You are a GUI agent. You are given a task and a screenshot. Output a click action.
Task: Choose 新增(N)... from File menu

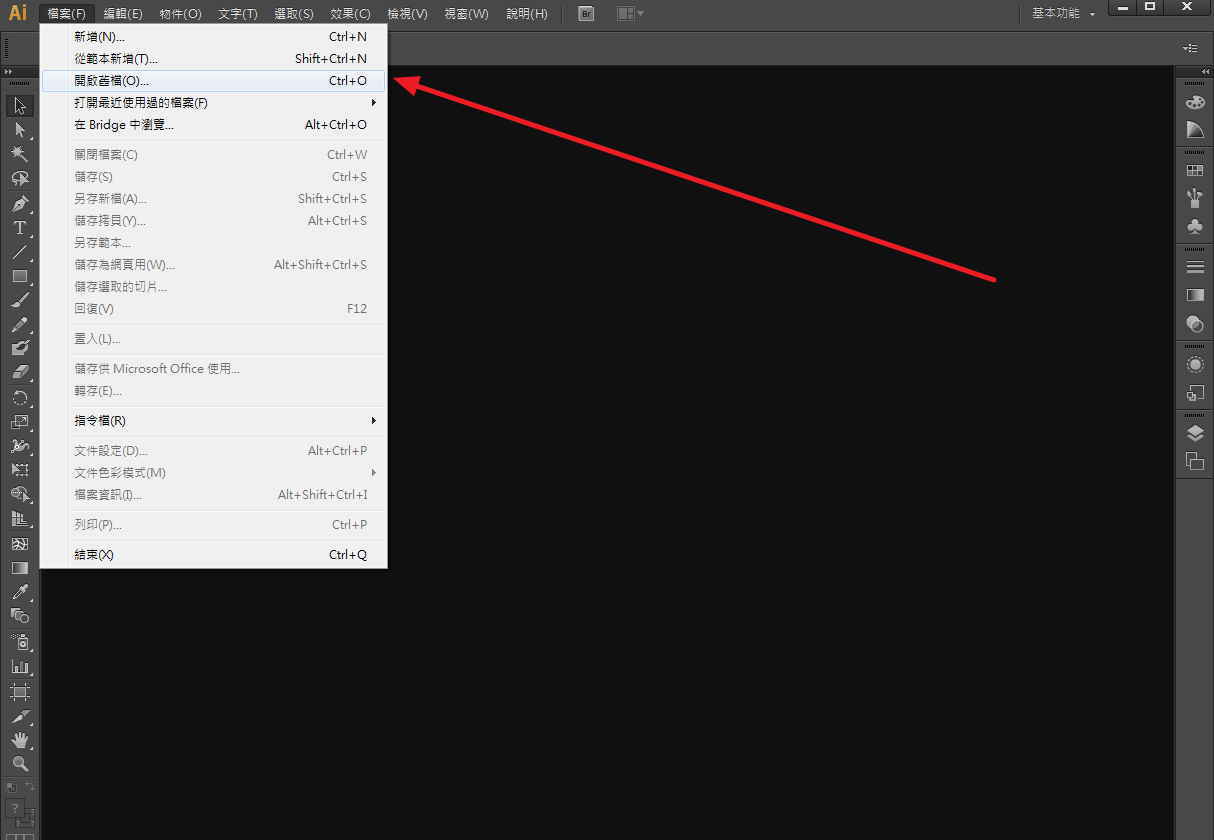pyautogui.click(x=212, y=37)
